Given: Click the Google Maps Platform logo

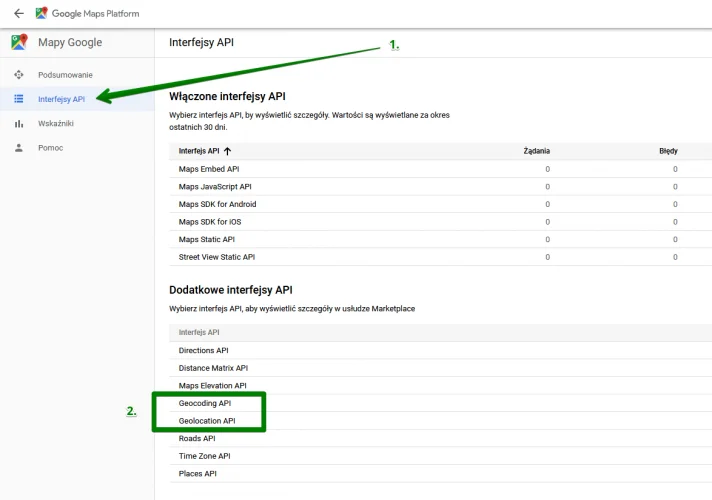Looking at the screenshot, I should click(x=41, y=13).
